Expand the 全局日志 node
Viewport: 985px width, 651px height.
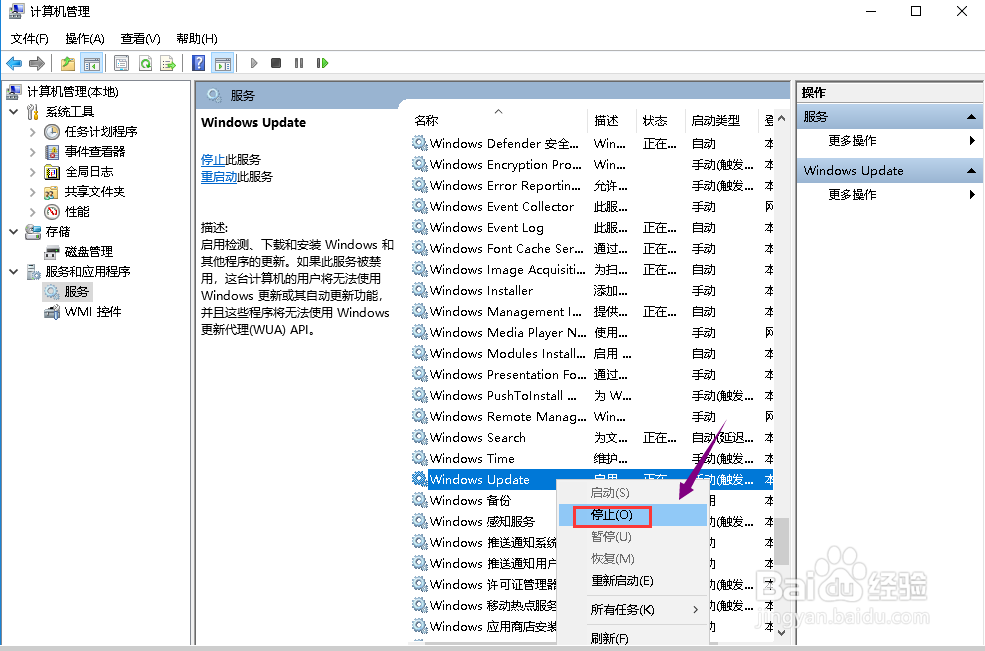33,172
